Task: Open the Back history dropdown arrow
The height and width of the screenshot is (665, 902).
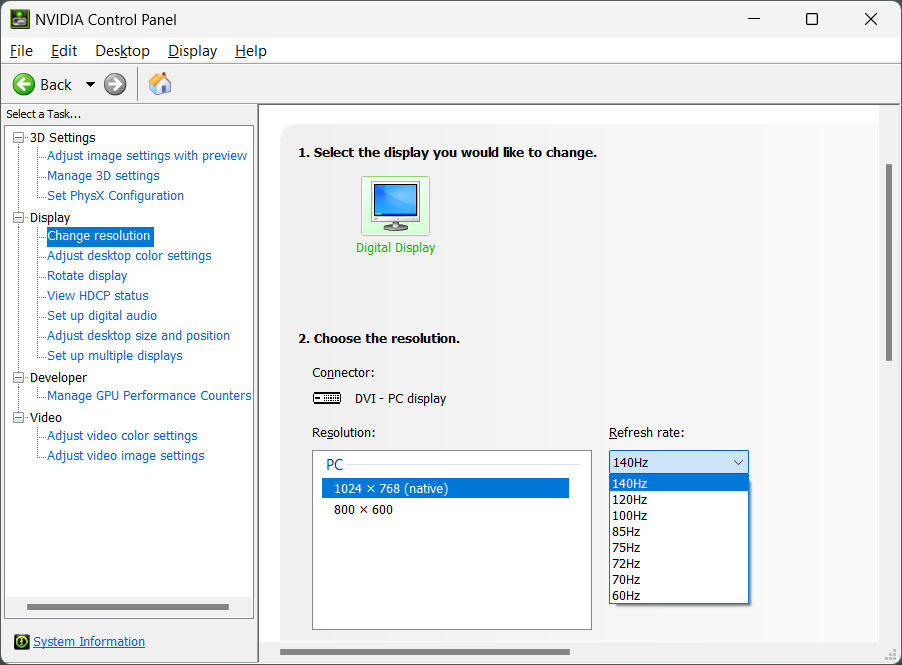Action: pos(90,85)
